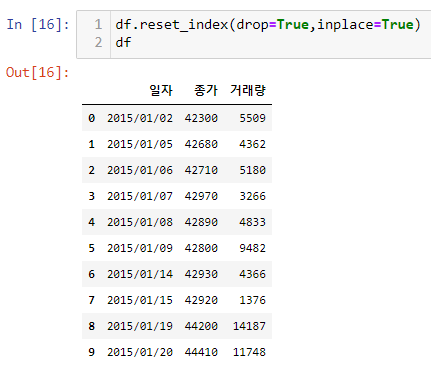Click line number 2 in code cell

[x=98, y=42]
